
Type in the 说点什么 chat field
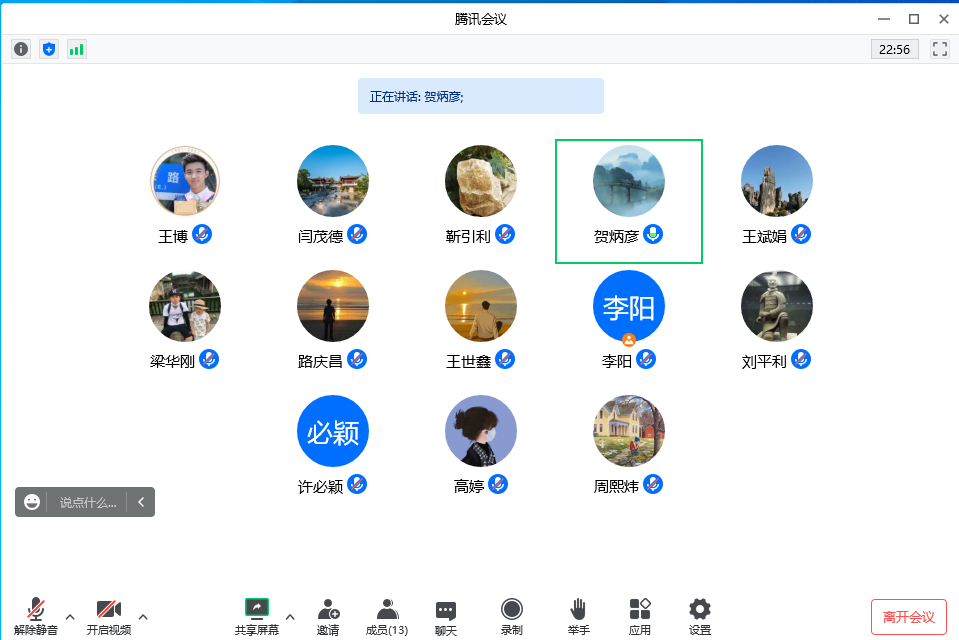[88, 502]
